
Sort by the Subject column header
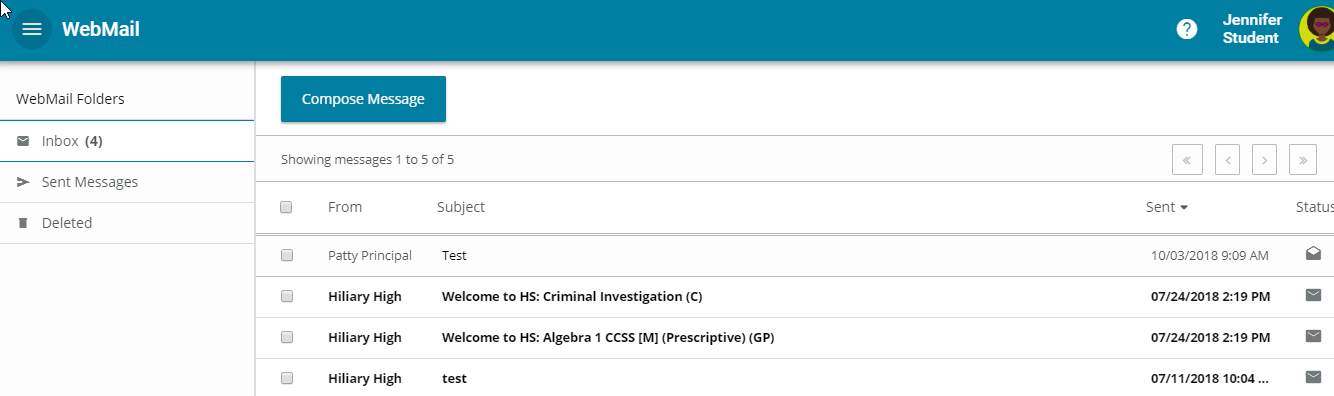[x=461, y=207]
